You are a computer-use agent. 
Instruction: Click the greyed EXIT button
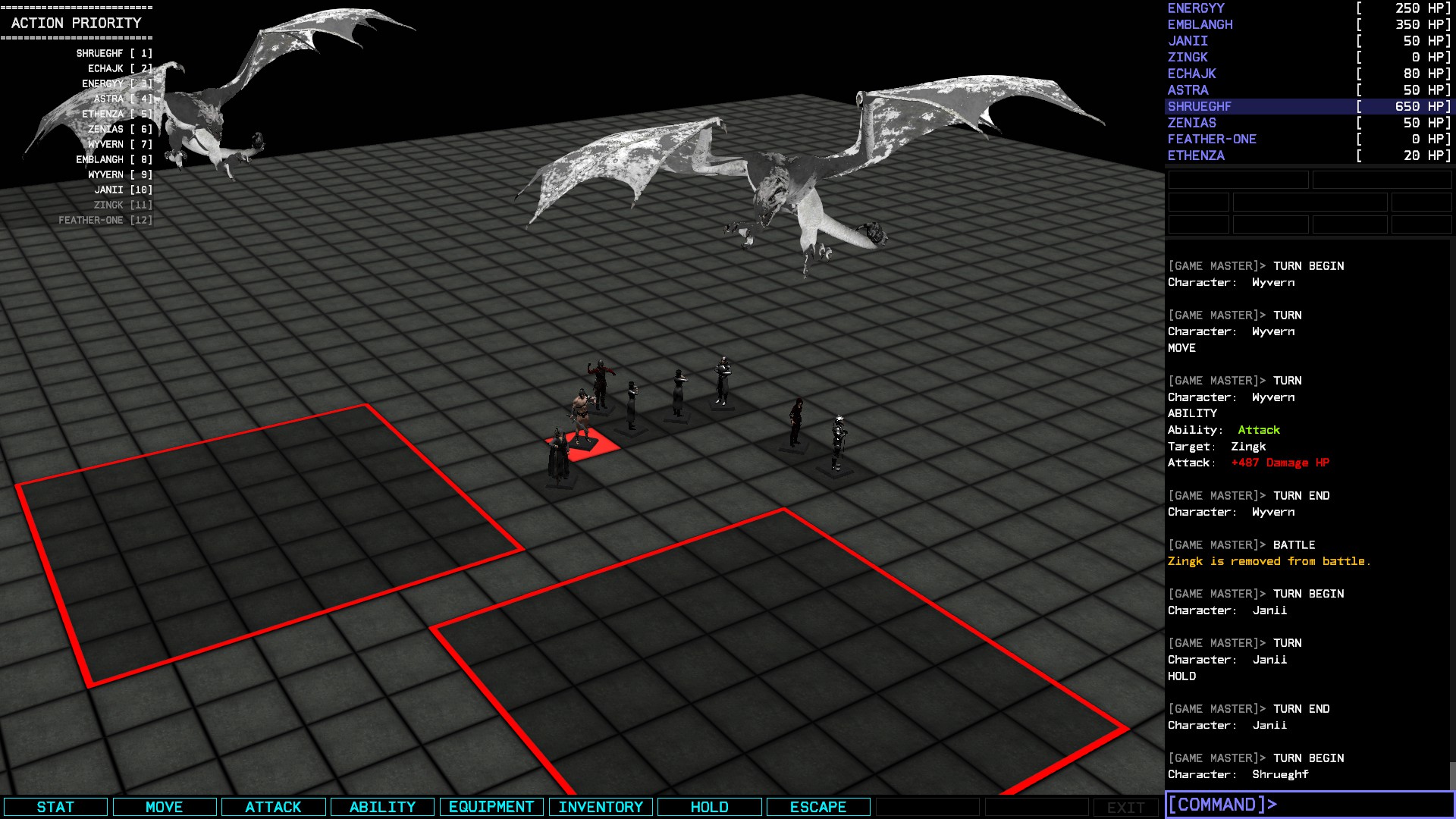[x=1125, y=808]
